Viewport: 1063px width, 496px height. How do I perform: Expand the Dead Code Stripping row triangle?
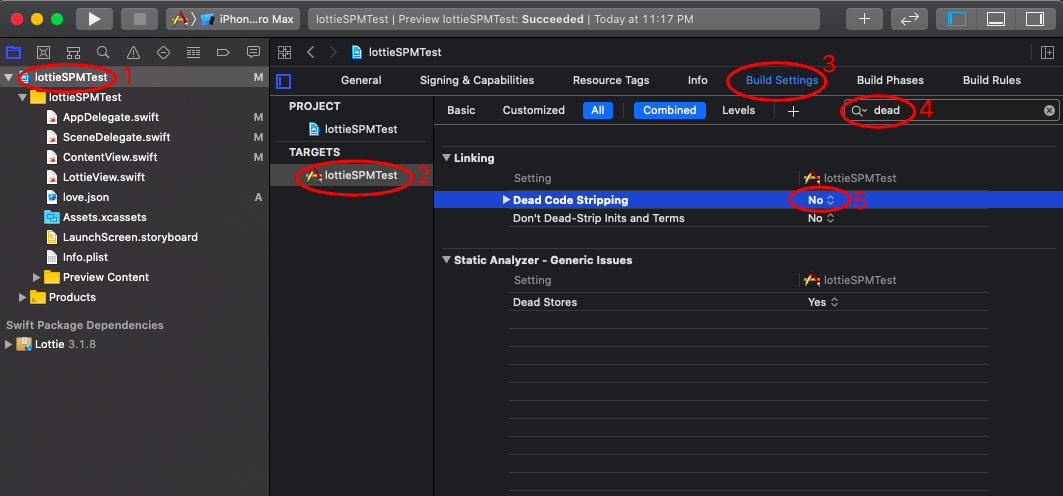pyautogui.click(x=506, y=200)
